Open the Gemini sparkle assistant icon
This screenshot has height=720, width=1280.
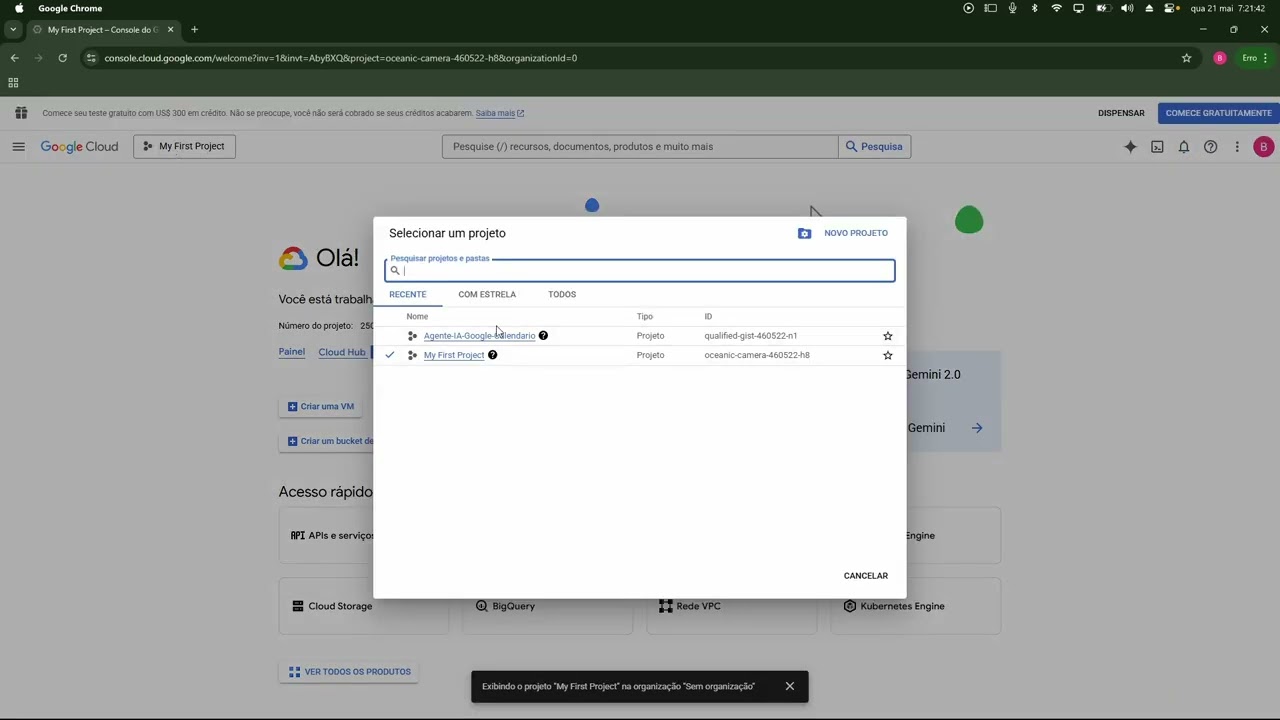pos(1130,146)
